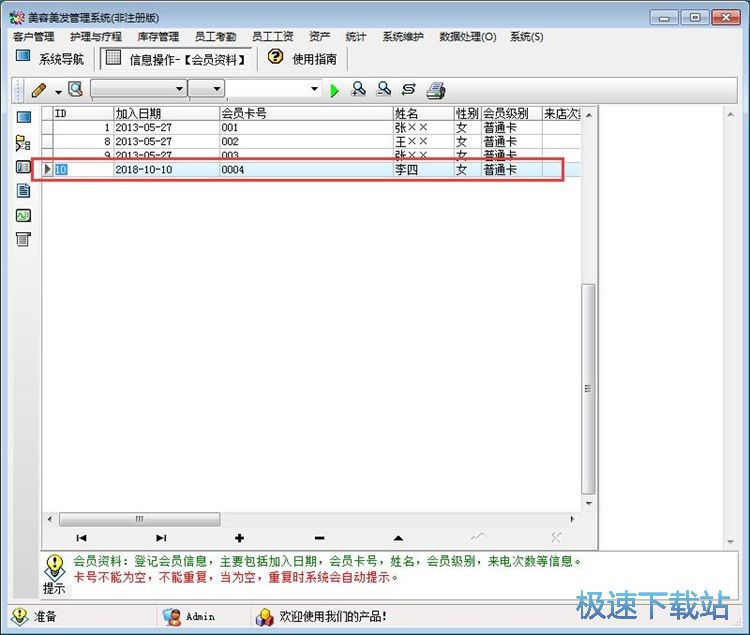This screenshot has height=635, width=750.
Task: Run the filter with green play icon
Action: click(x=334, y=90)
